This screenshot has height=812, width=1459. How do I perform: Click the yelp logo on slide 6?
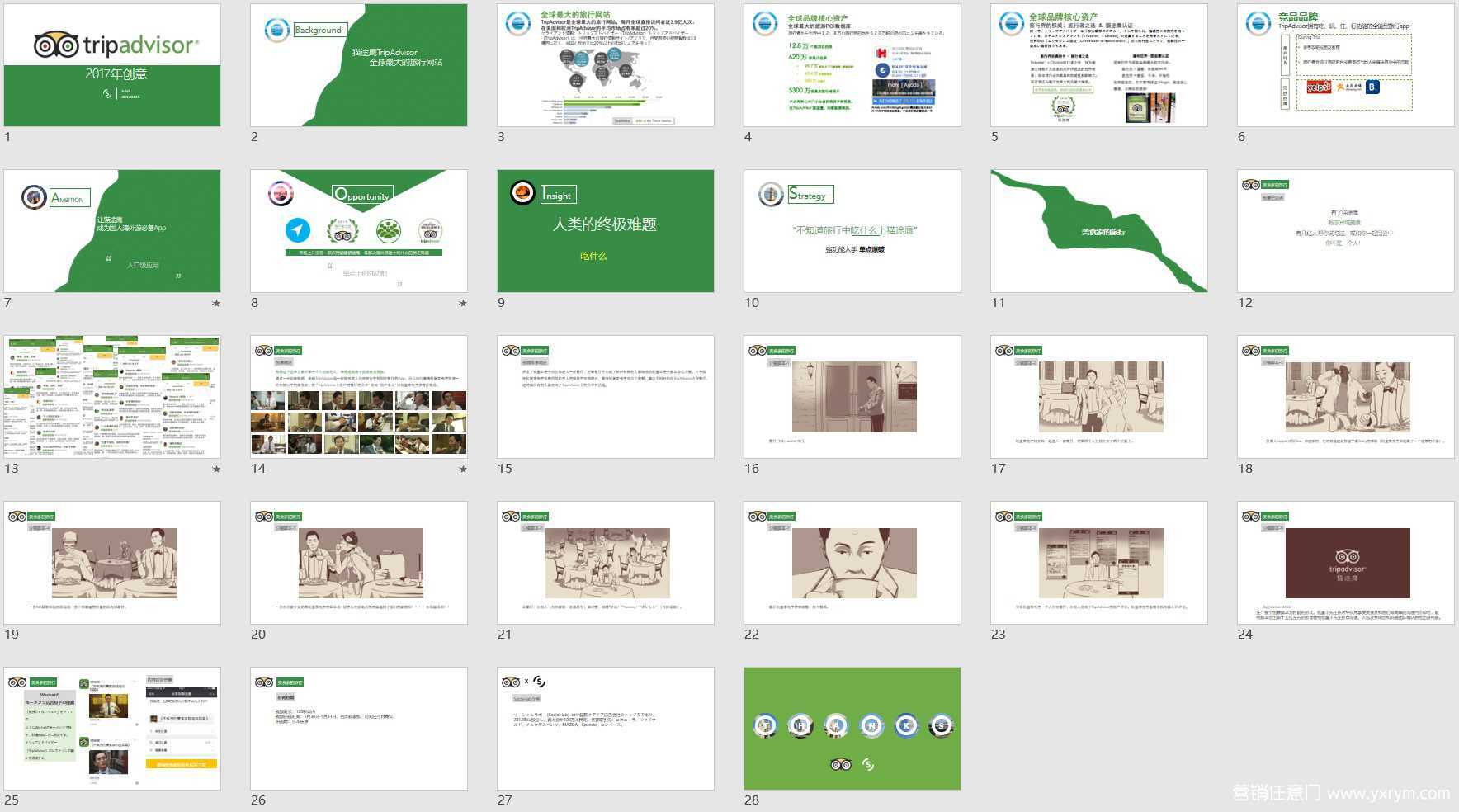1319,87
